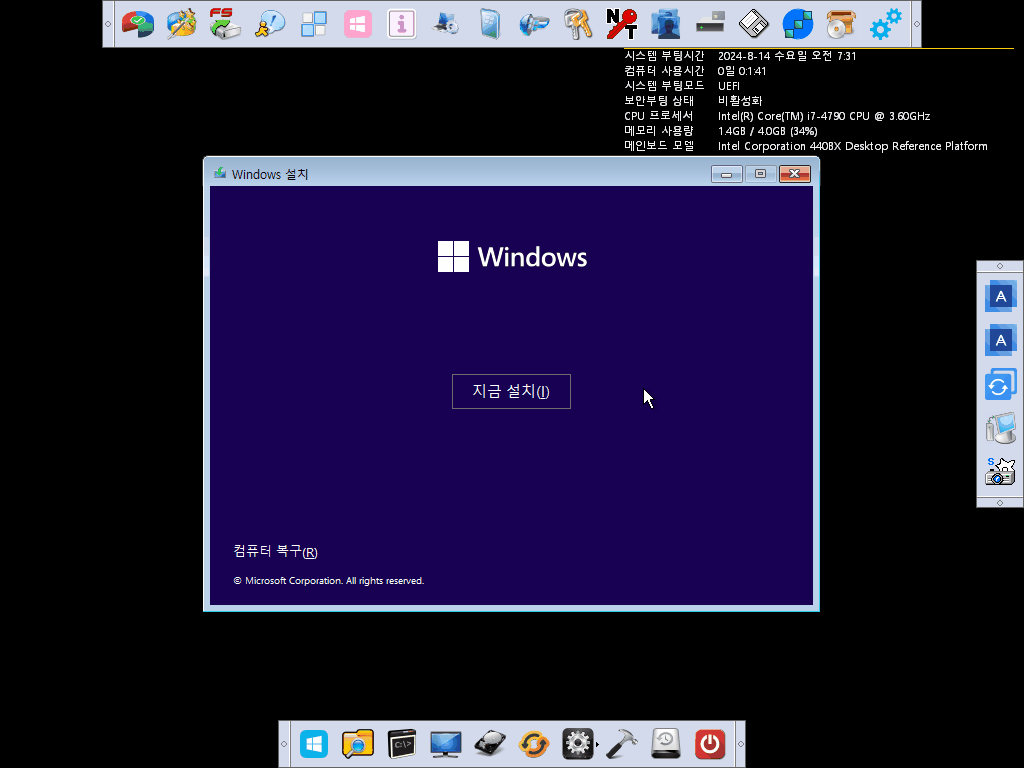
Task: Minimize the Windows 설치 window
Action: [727, 174]
